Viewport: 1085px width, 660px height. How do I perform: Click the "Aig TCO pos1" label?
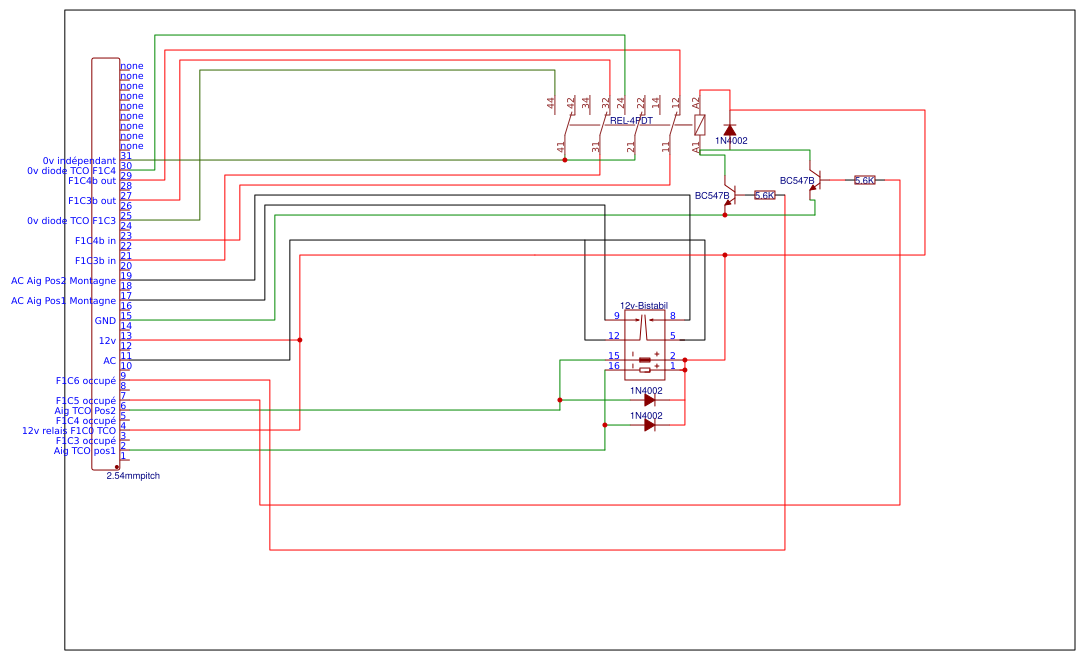click(85, 451)
